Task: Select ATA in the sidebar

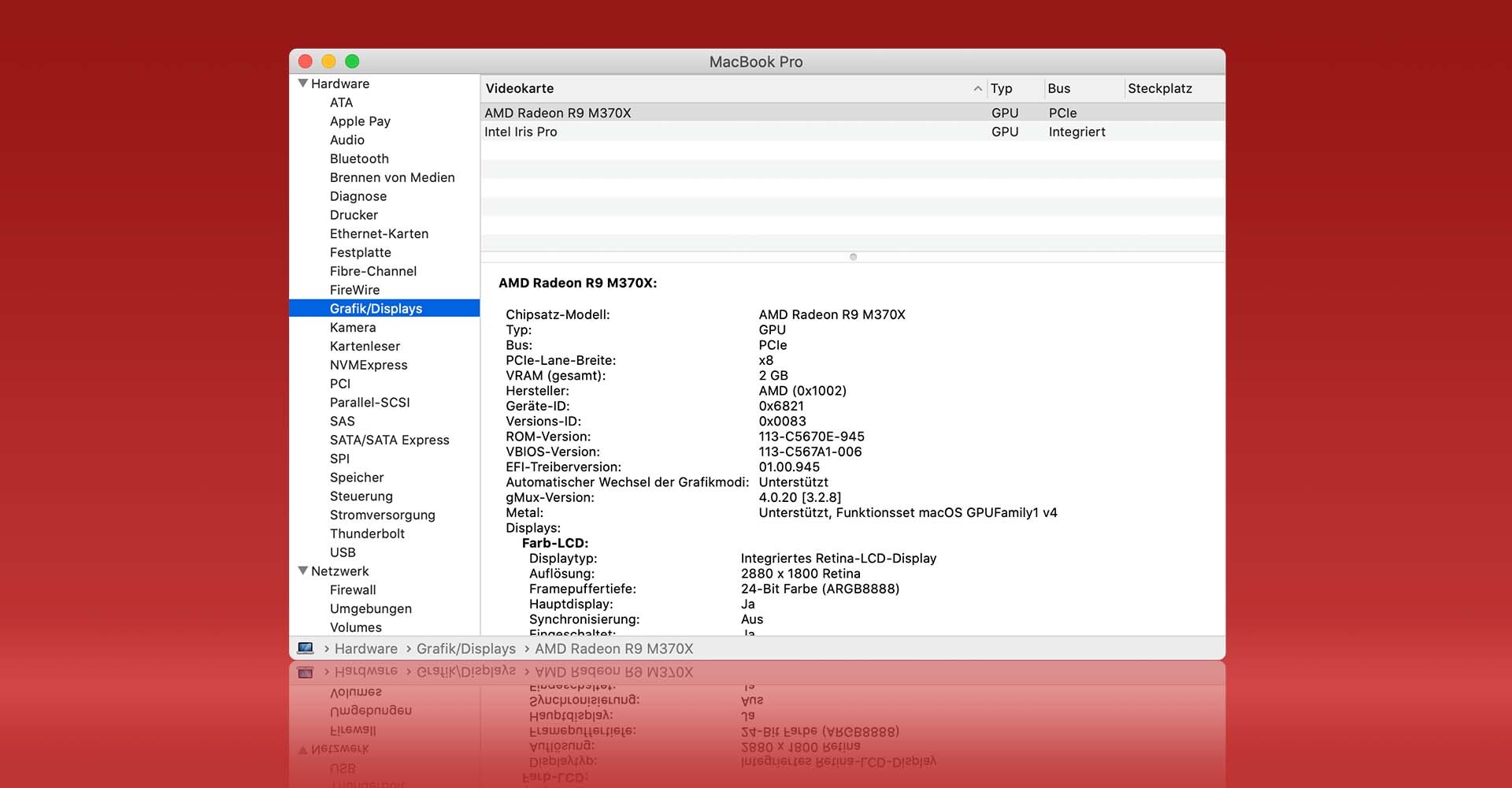Action: (341, 102)
